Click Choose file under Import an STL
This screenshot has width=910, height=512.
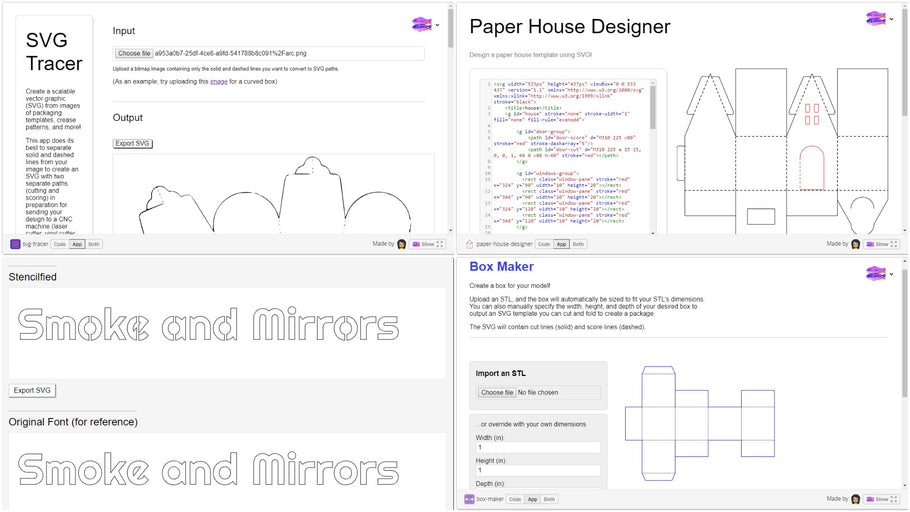[x=497, y=393]
